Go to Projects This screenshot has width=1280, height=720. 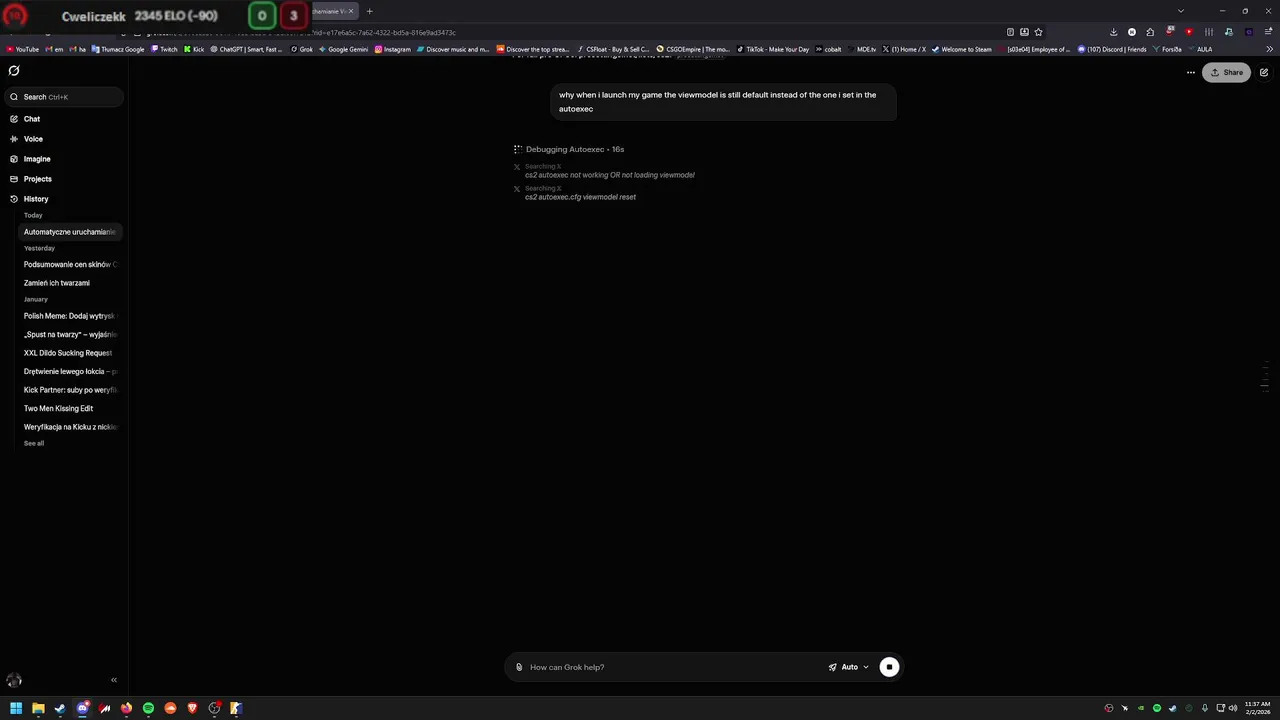tap(38, 179)
